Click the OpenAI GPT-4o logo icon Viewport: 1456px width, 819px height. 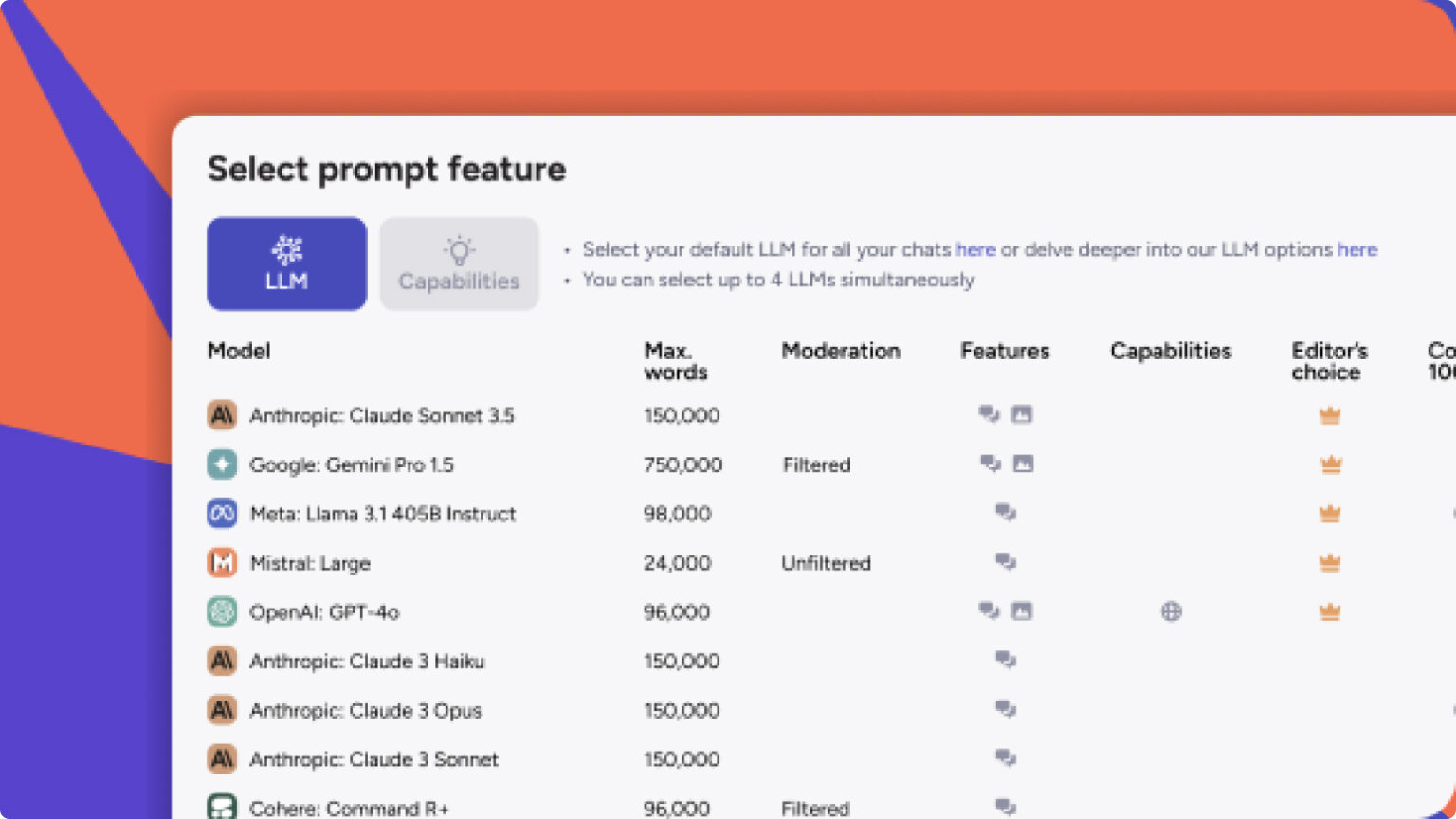point(222,611)
